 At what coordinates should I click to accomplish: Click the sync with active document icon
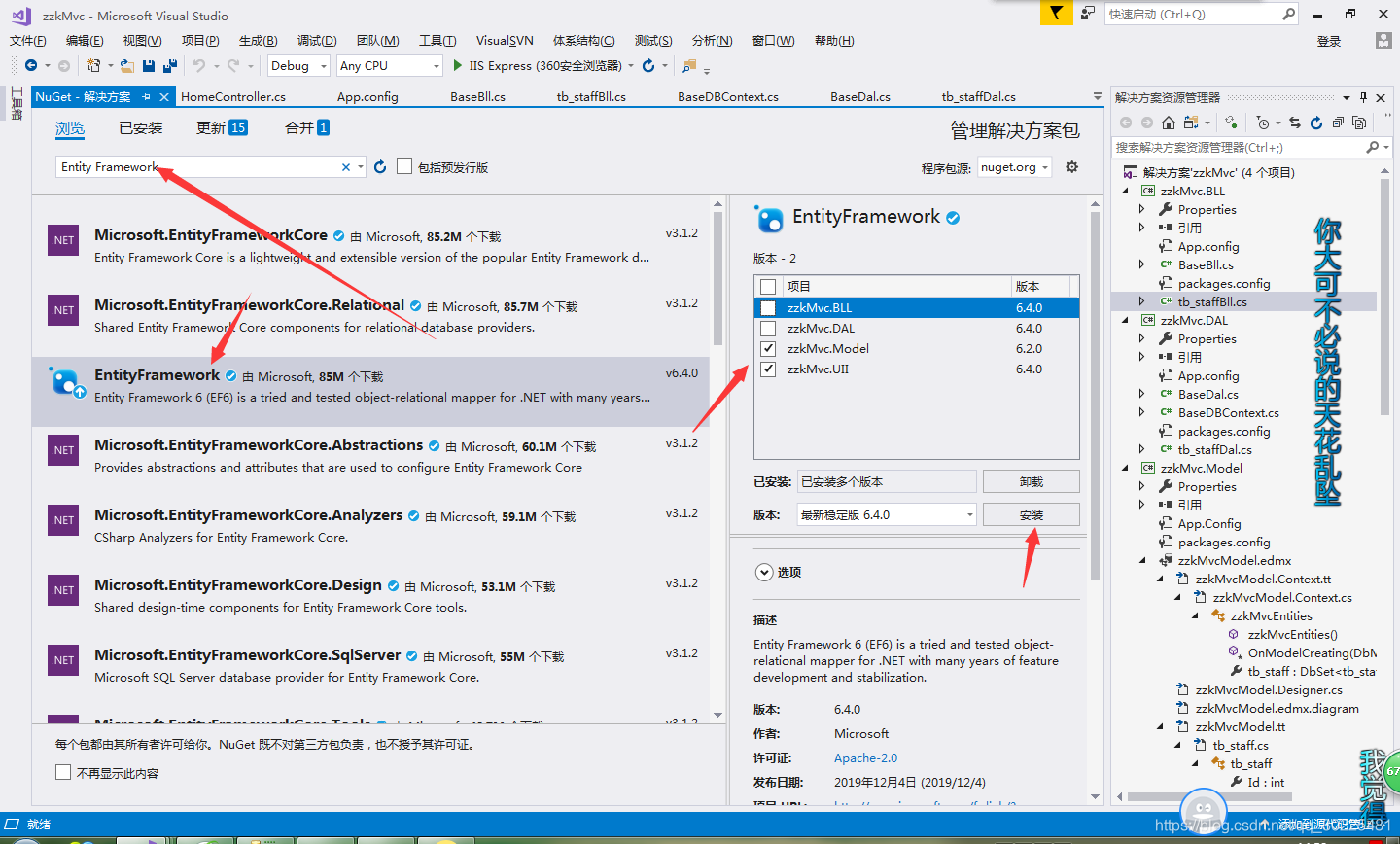click(x=1295, y=123)
